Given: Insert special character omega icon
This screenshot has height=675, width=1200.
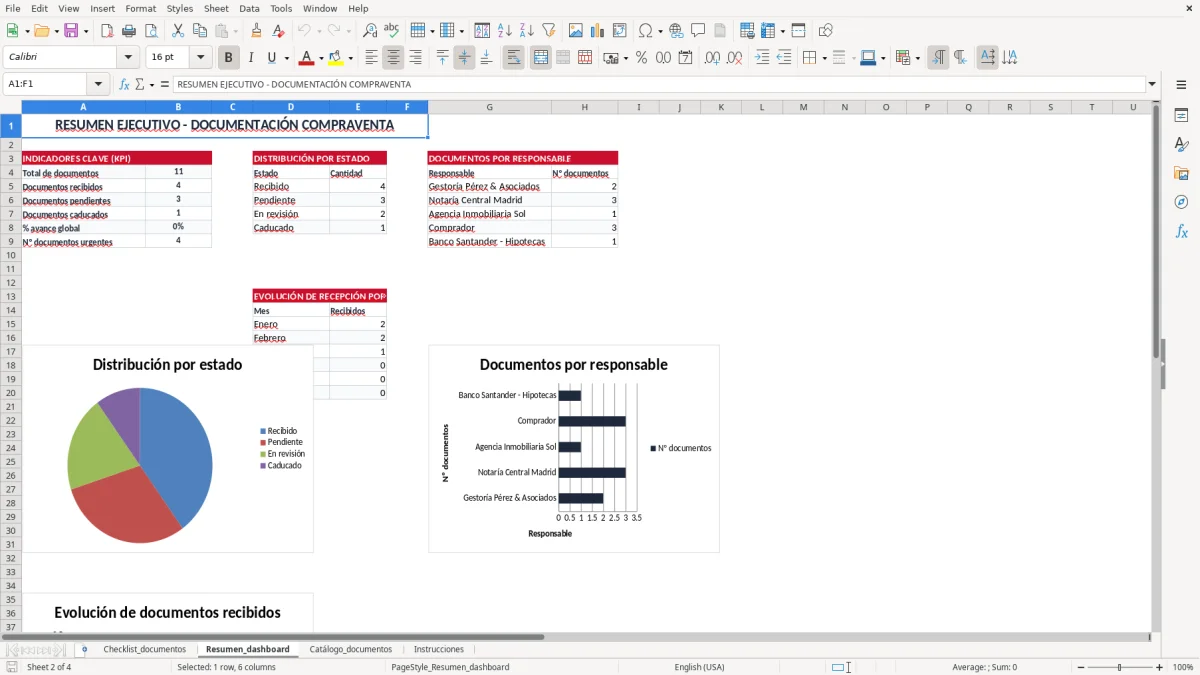Looking at the screenshot, I should pyautogui.click(x=645, y=31).
